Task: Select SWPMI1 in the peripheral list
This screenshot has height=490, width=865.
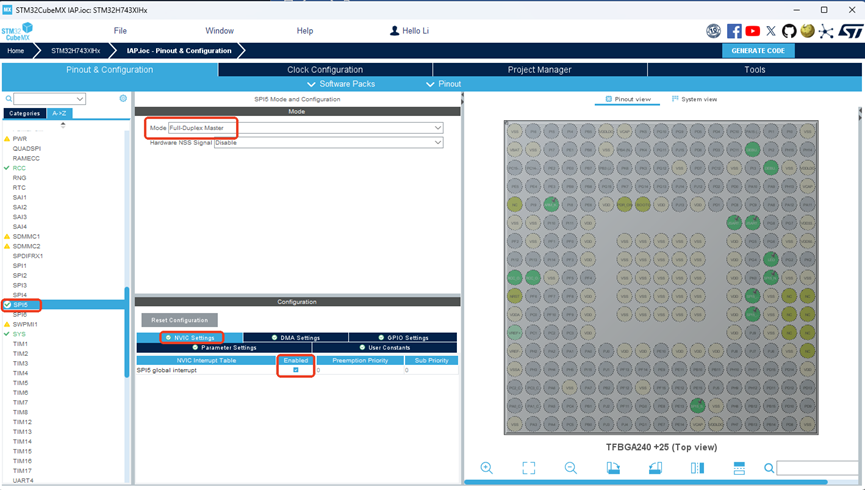Action: [x=25, y=324]
